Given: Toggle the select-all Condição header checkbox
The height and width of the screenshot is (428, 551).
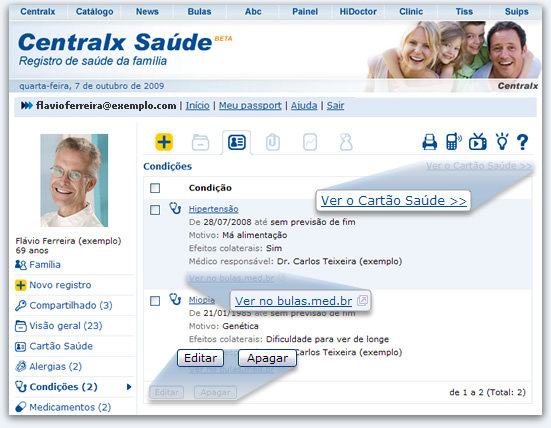Looking at the screenshot, I should [x=155, y=188].
